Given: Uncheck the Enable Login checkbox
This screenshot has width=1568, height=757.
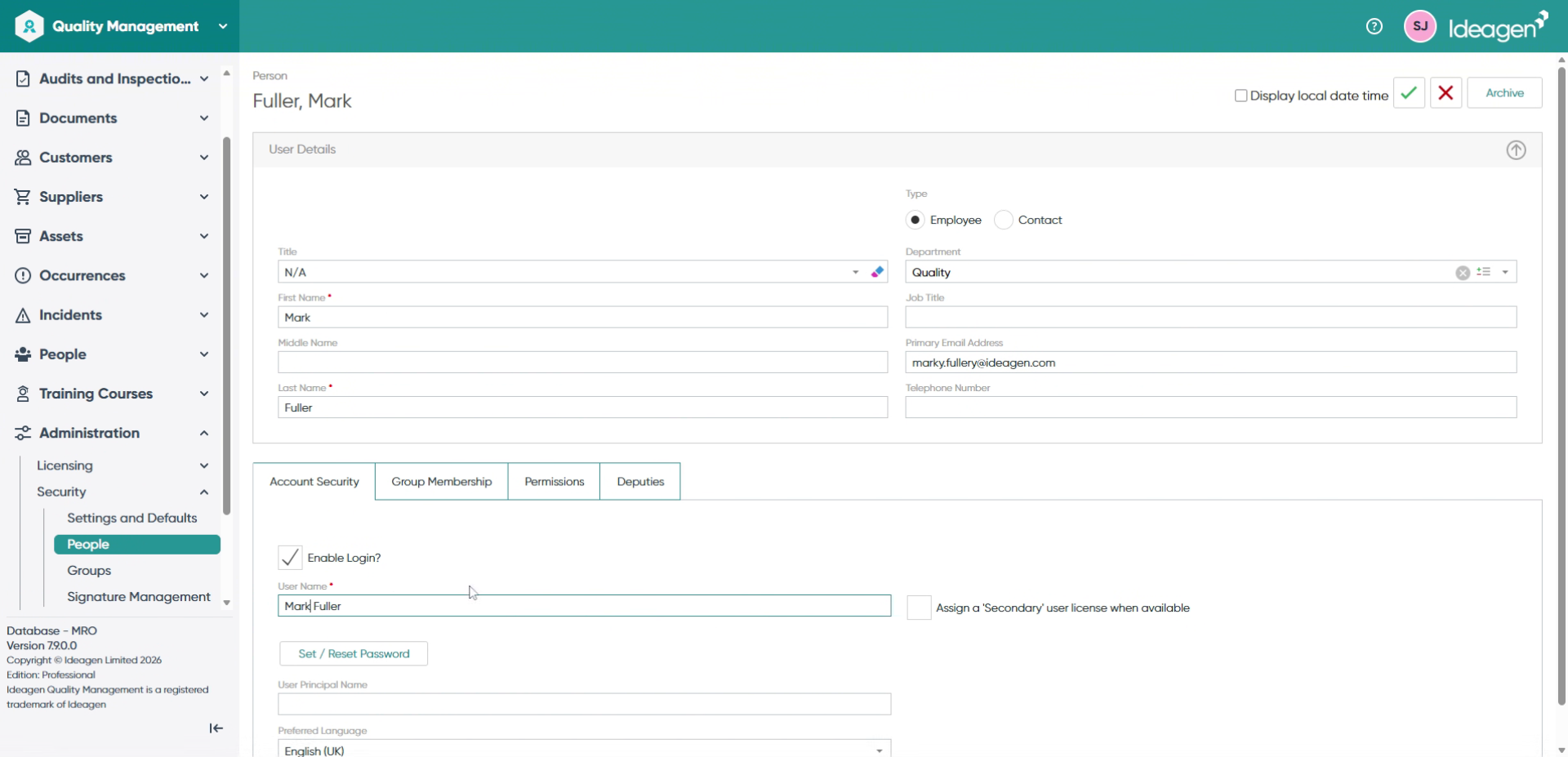Looking at the screenshot, I should tap(290, 557).
